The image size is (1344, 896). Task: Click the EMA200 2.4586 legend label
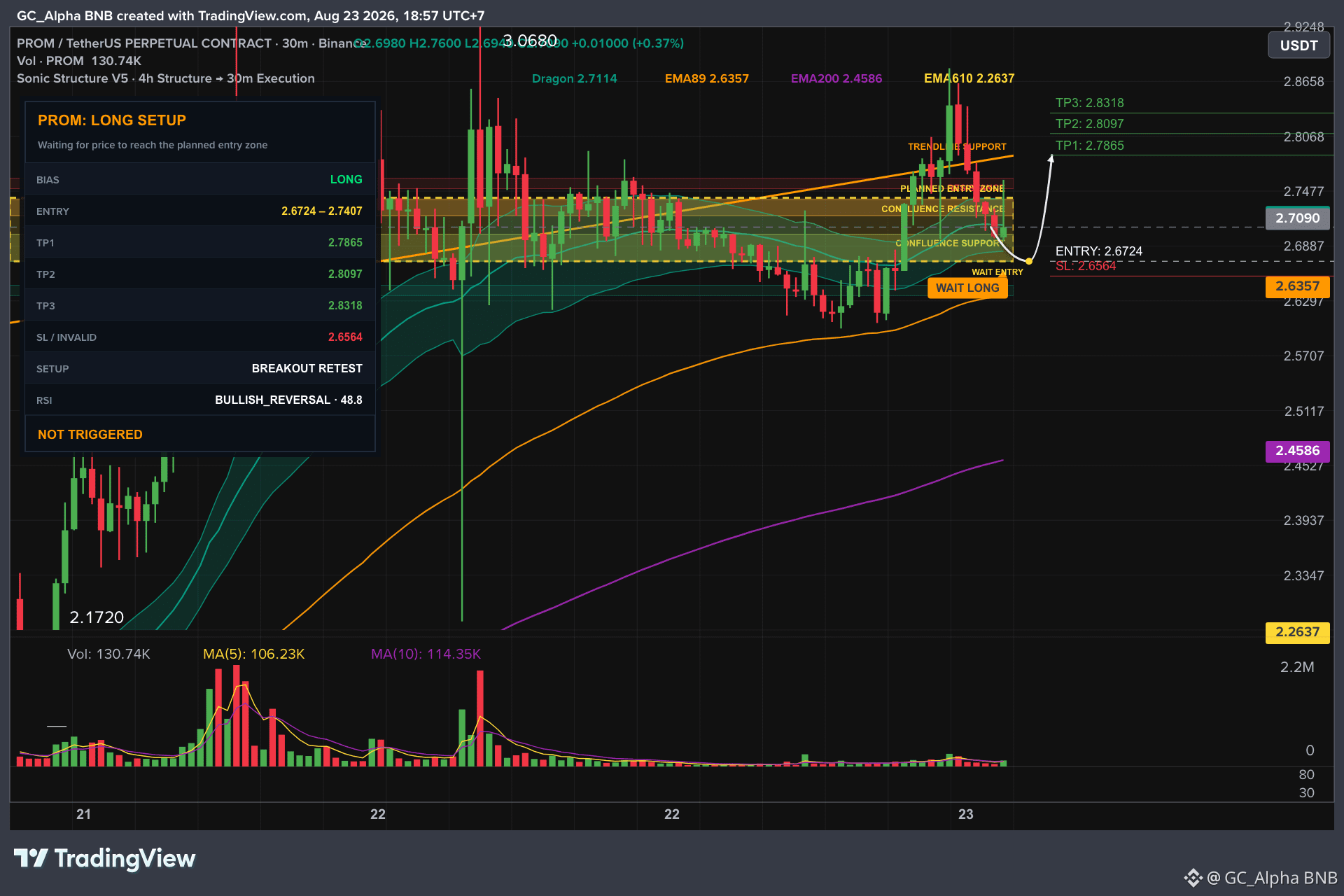coord(836,78)
